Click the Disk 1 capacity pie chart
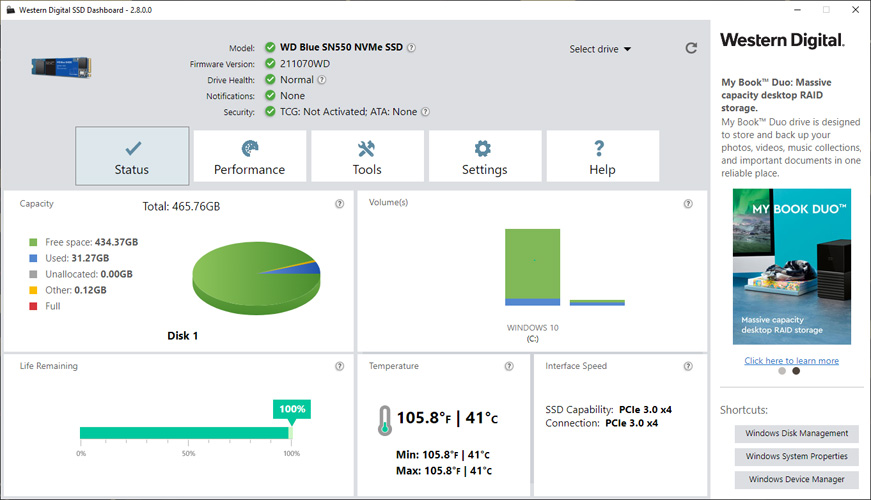The width and height of the screenshot is (871, 500). [x=256, y=278]
